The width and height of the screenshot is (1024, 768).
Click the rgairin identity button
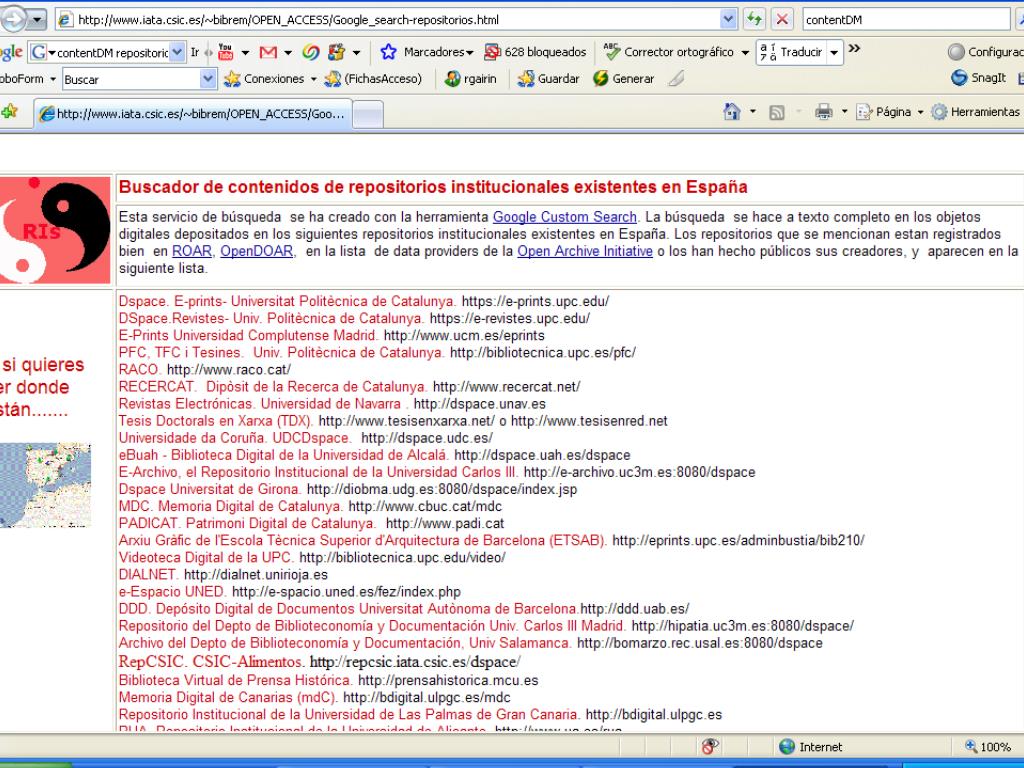(470, 79)
